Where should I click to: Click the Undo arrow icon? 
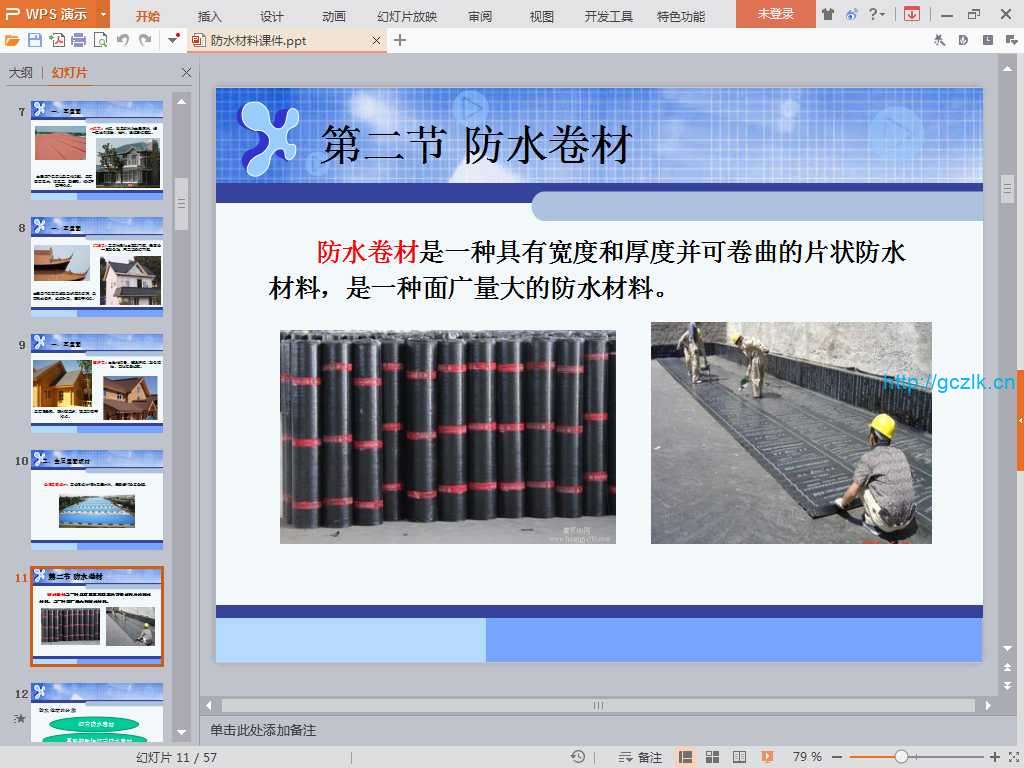click(122, 40)
